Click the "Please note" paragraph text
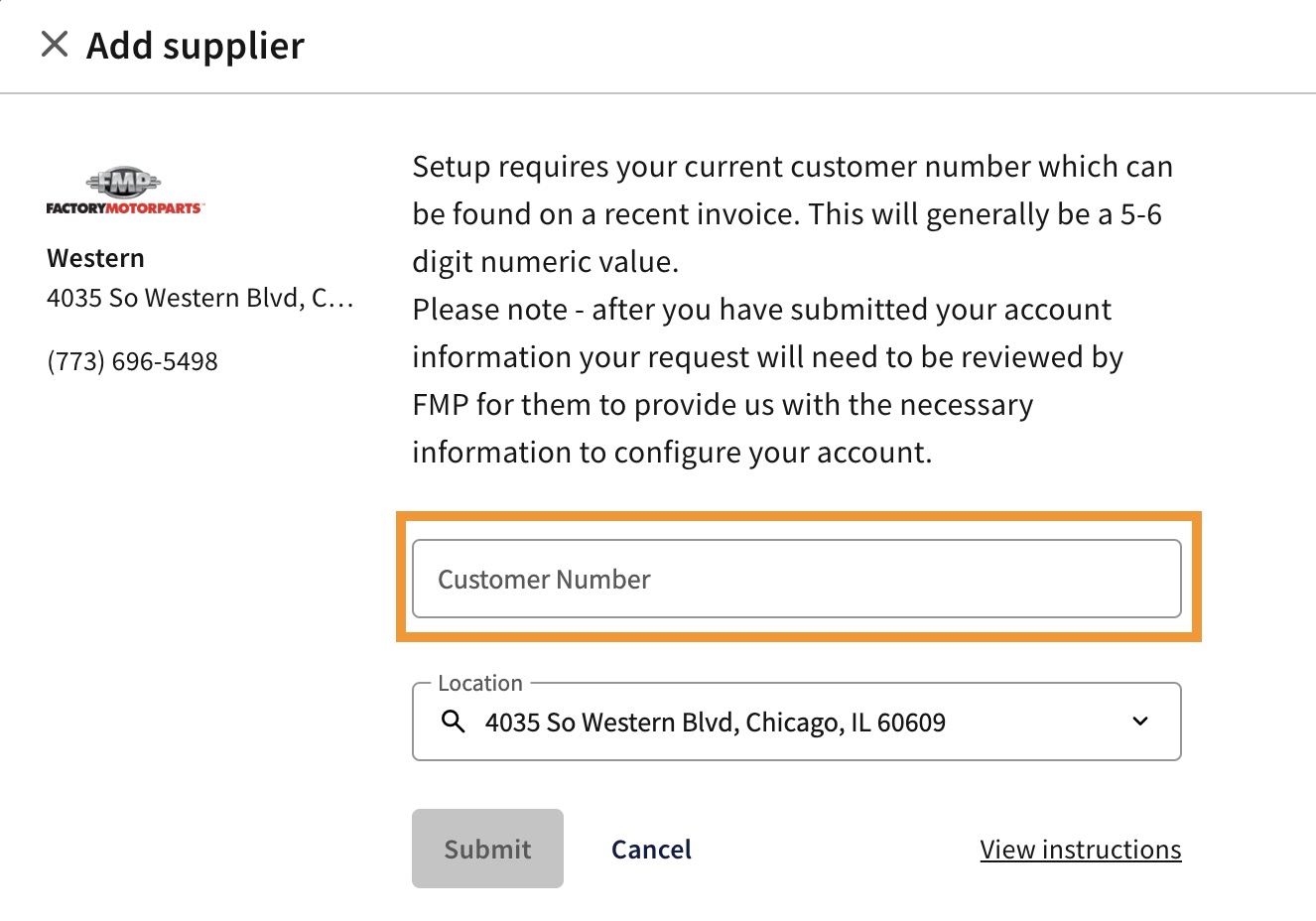The image size is (1316, 921). [x=761, y=310]
